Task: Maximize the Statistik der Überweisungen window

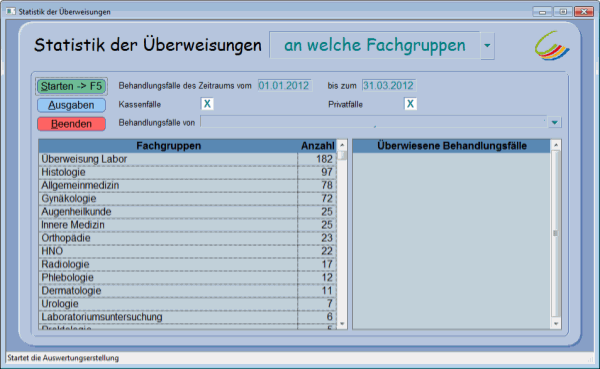Action: (x=563, y=12)
